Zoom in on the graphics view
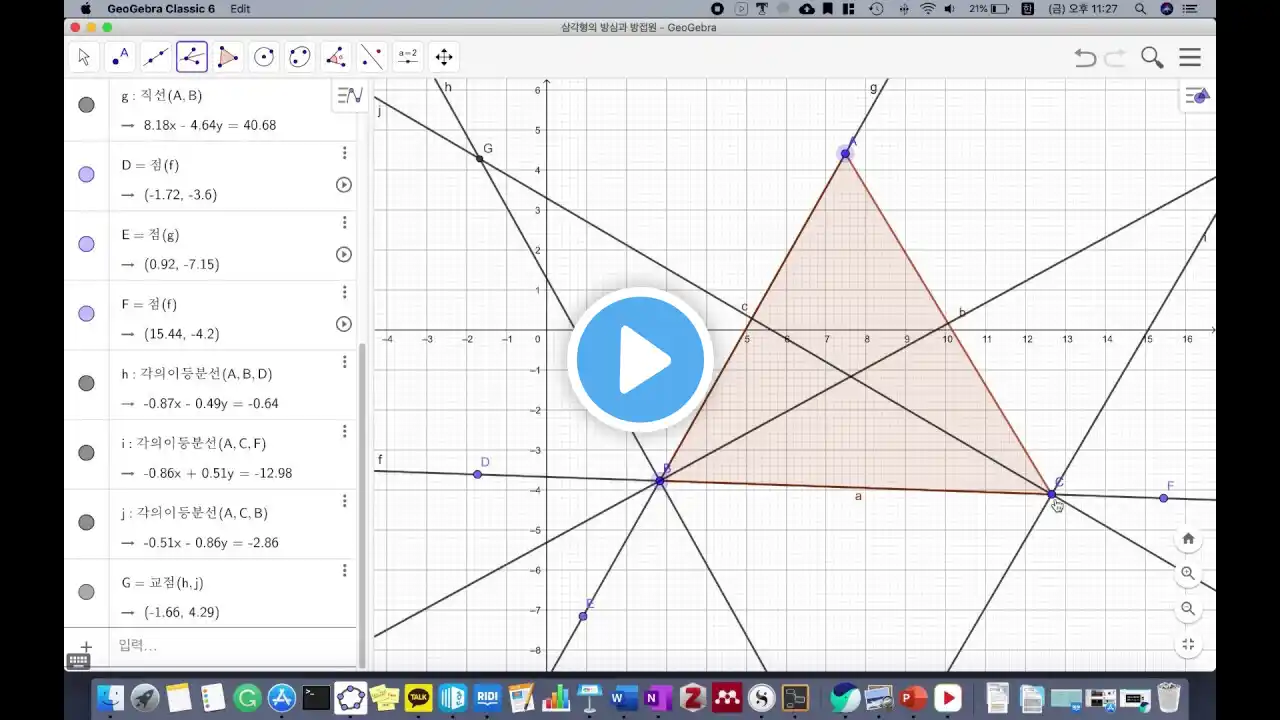 tap(1188, 574)
